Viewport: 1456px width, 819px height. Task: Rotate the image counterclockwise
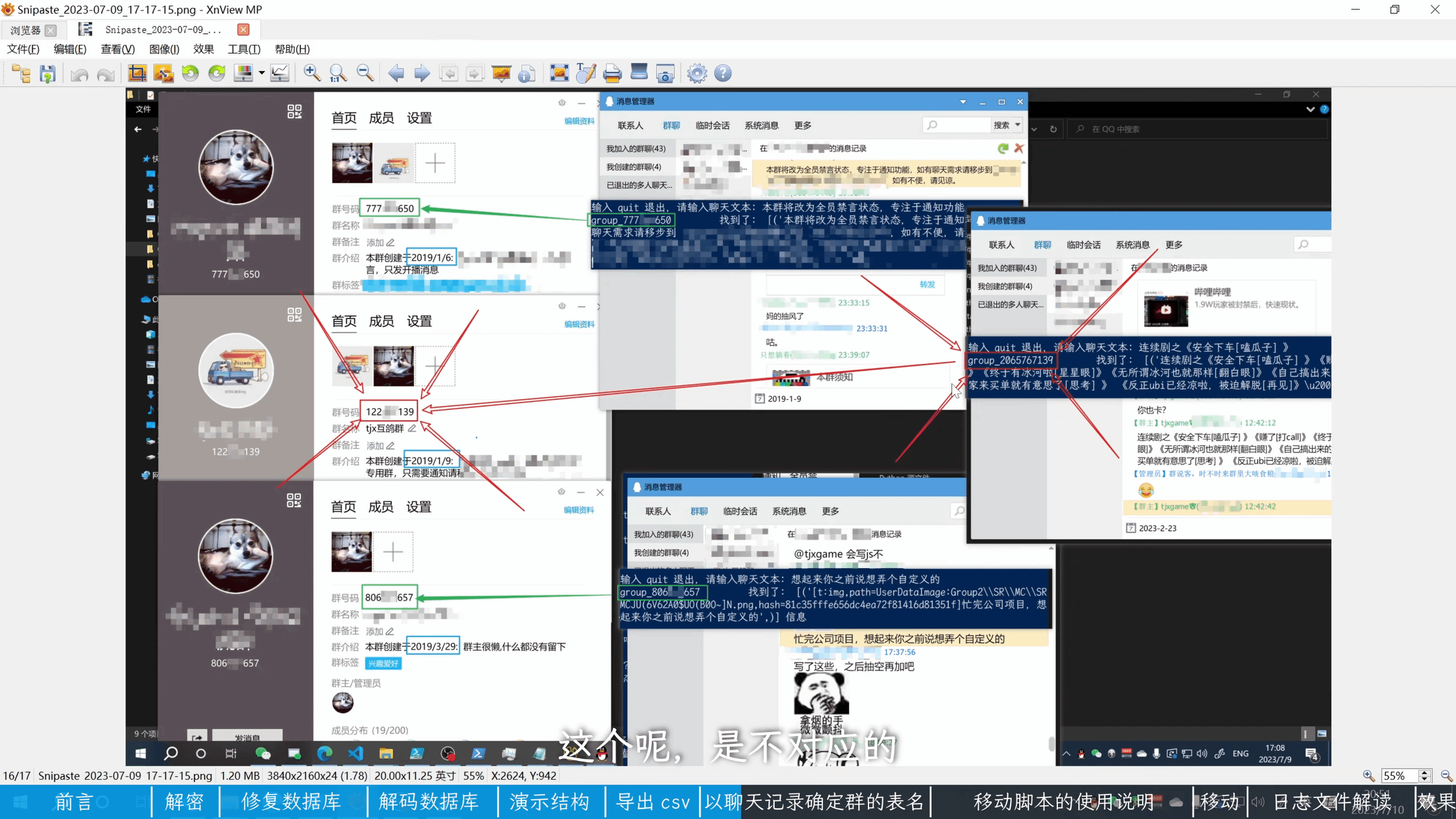[190, 73]
